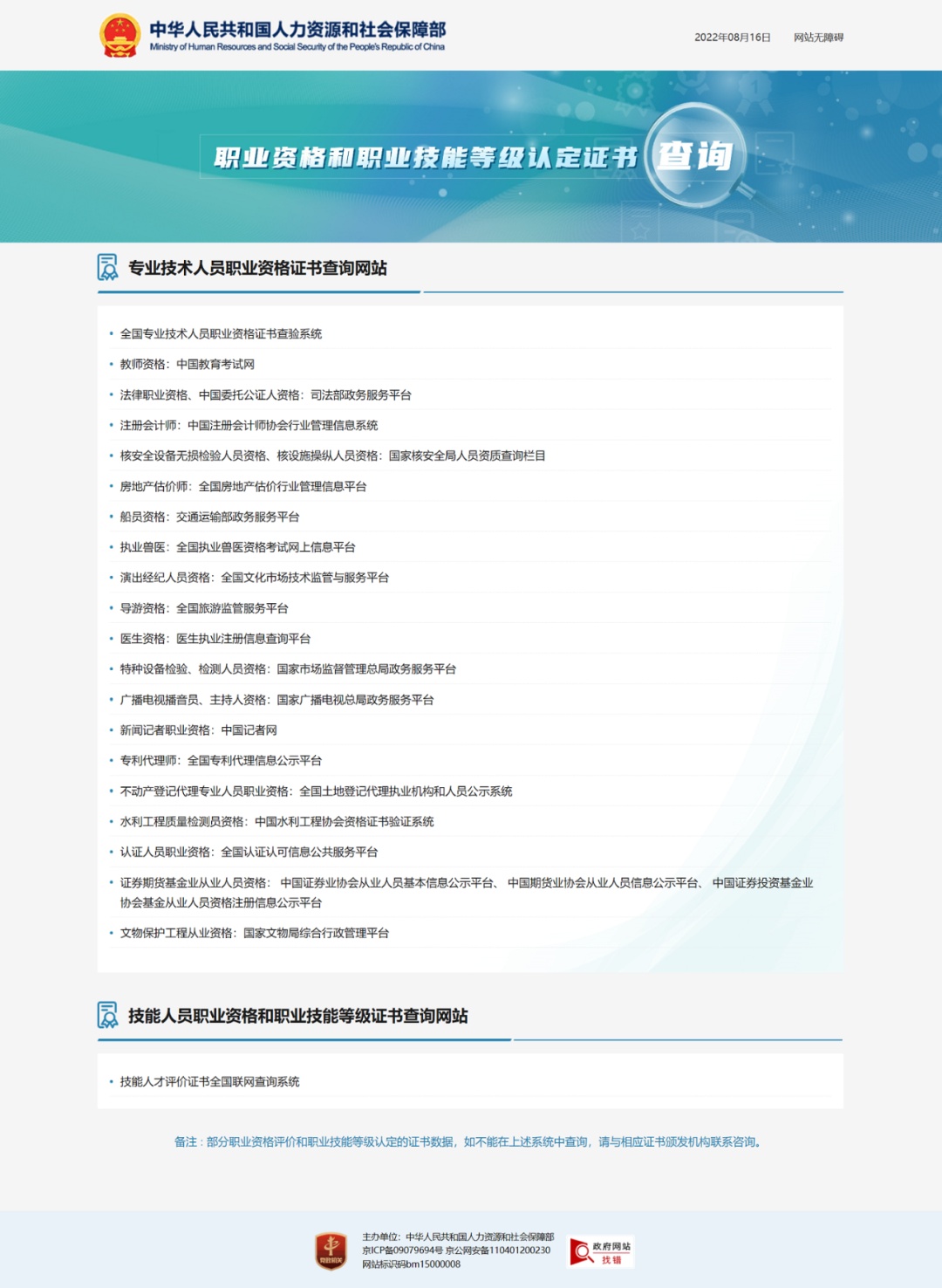Open 国家文物局综合行政管理平台 link
Viewport: 942px width, 1288px height.
click(316, 933)
